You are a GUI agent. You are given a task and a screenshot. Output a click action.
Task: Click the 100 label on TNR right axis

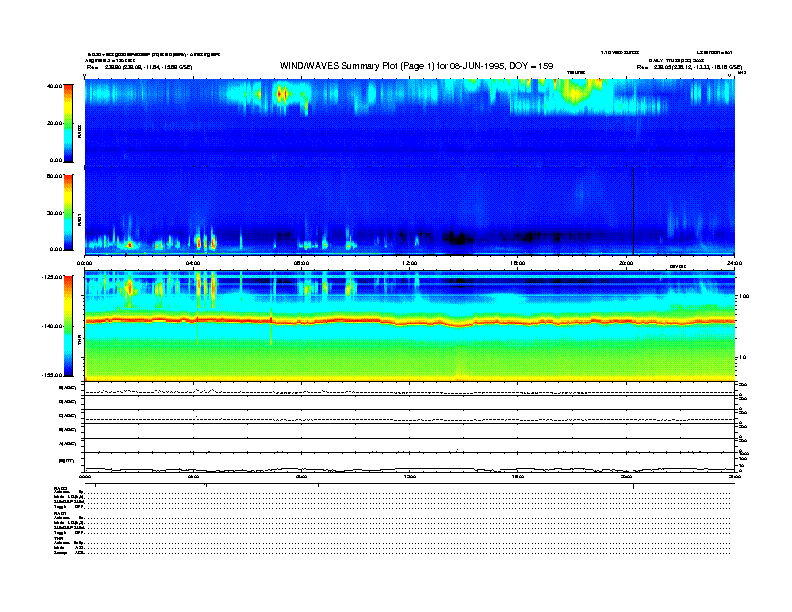tap(744, 296)
